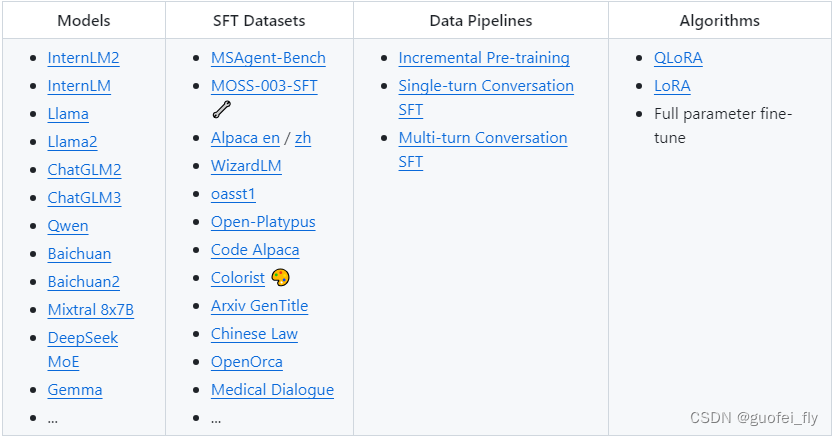The width and height of the screenshot is (833, 436).
Task: Open the zh Alpaca dataset link
Action: (303, 138)
